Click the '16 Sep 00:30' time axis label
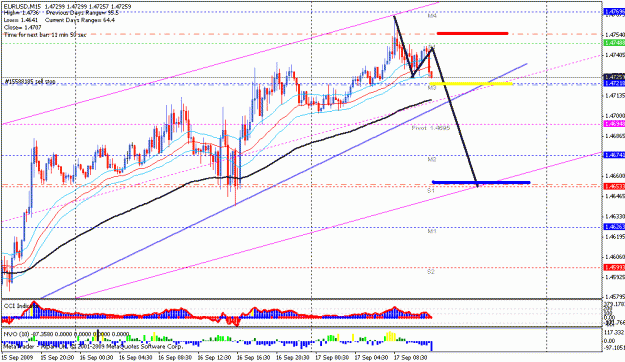The height and width of the screenshot is (362, 625). click(x=96, y=358)
